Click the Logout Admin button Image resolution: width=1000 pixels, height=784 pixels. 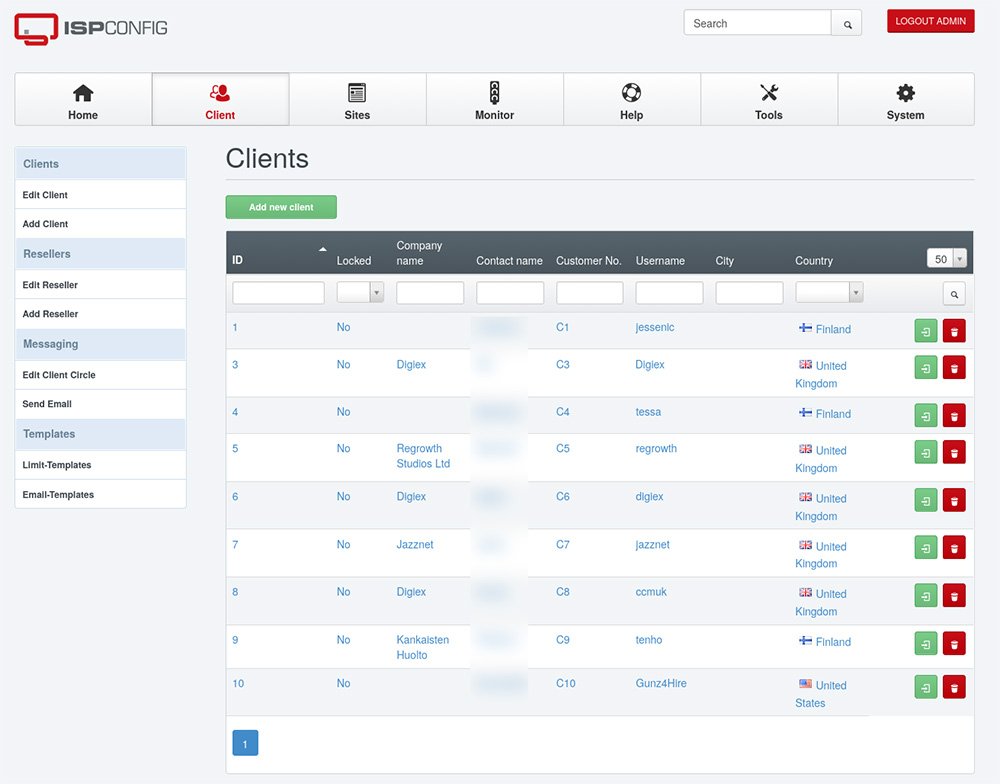[930, 21]
